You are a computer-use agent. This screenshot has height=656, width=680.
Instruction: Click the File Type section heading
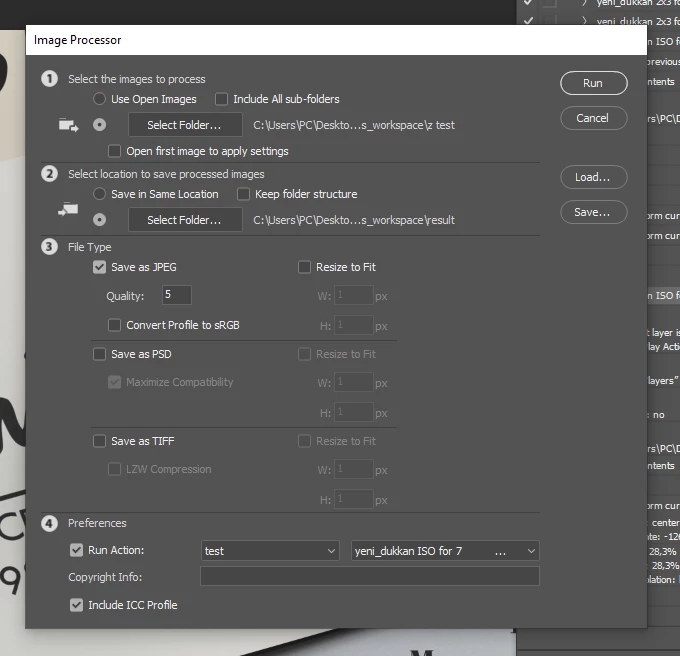[x=90, y=247]
